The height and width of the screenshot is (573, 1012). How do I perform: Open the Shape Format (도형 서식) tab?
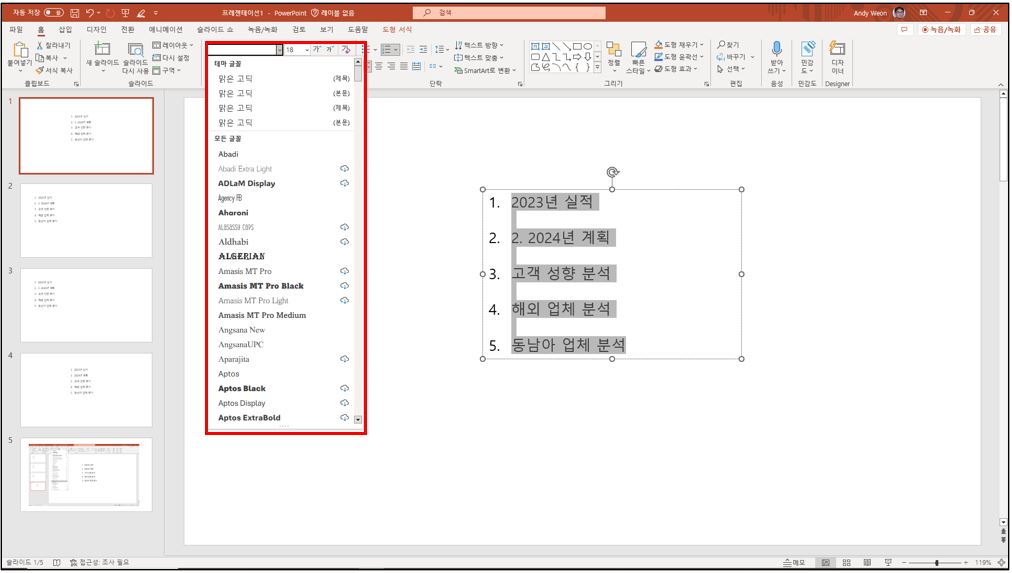pyautogui.click(x=397, y=30)
